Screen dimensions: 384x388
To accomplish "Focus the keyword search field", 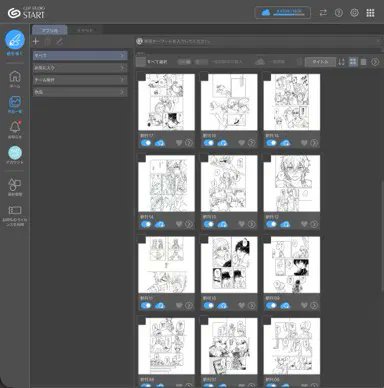I will coord(260,41).
